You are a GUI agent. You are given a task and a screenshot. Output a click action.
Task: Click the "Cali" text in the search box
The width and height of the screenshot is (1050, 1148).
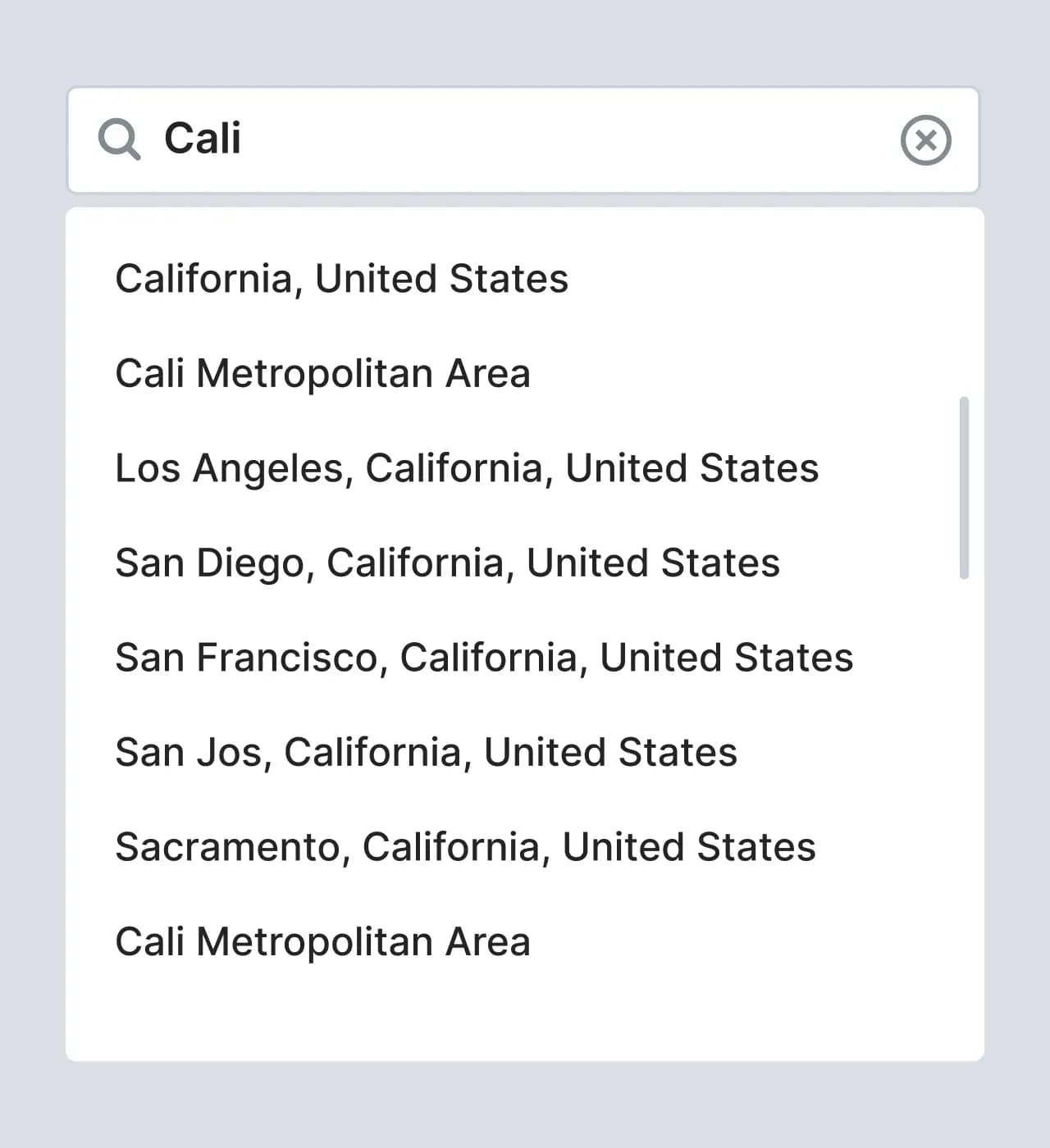(203, 139)
